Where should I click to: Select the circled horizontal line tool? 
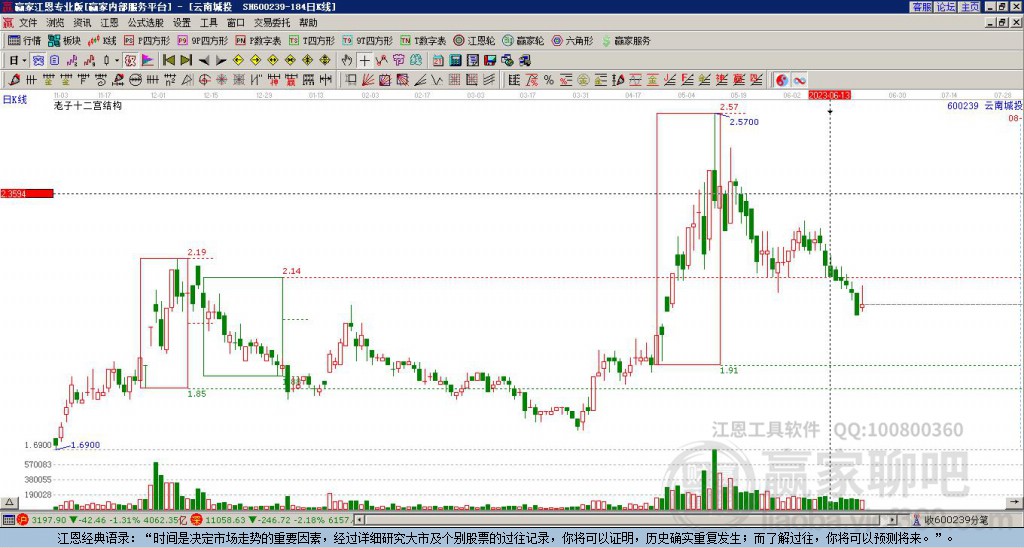135,80
